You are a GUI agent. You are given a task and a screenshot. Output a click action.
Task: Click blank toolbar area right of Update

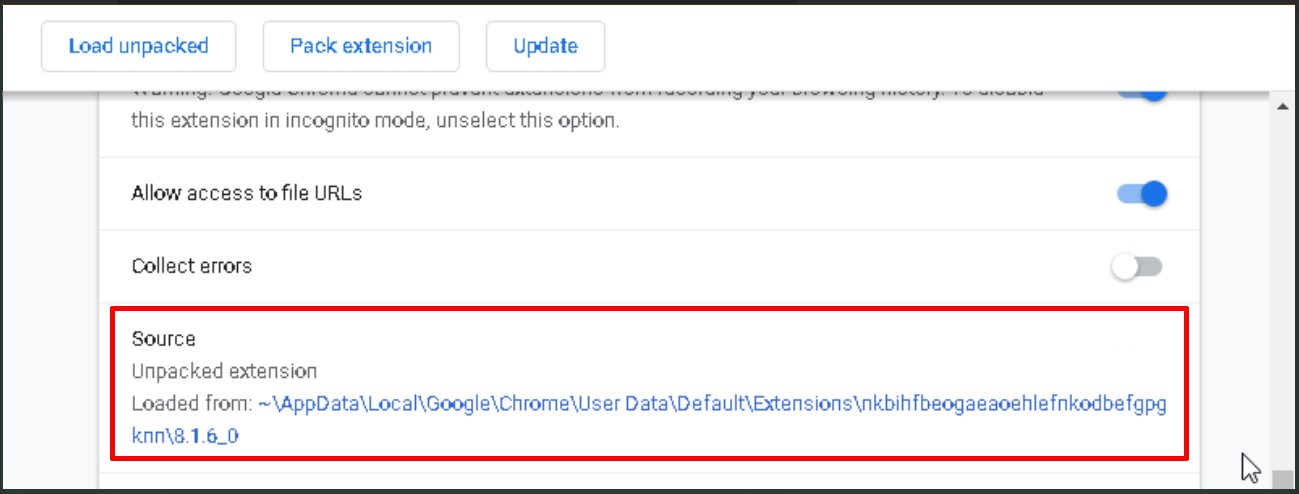click(900, 46)
